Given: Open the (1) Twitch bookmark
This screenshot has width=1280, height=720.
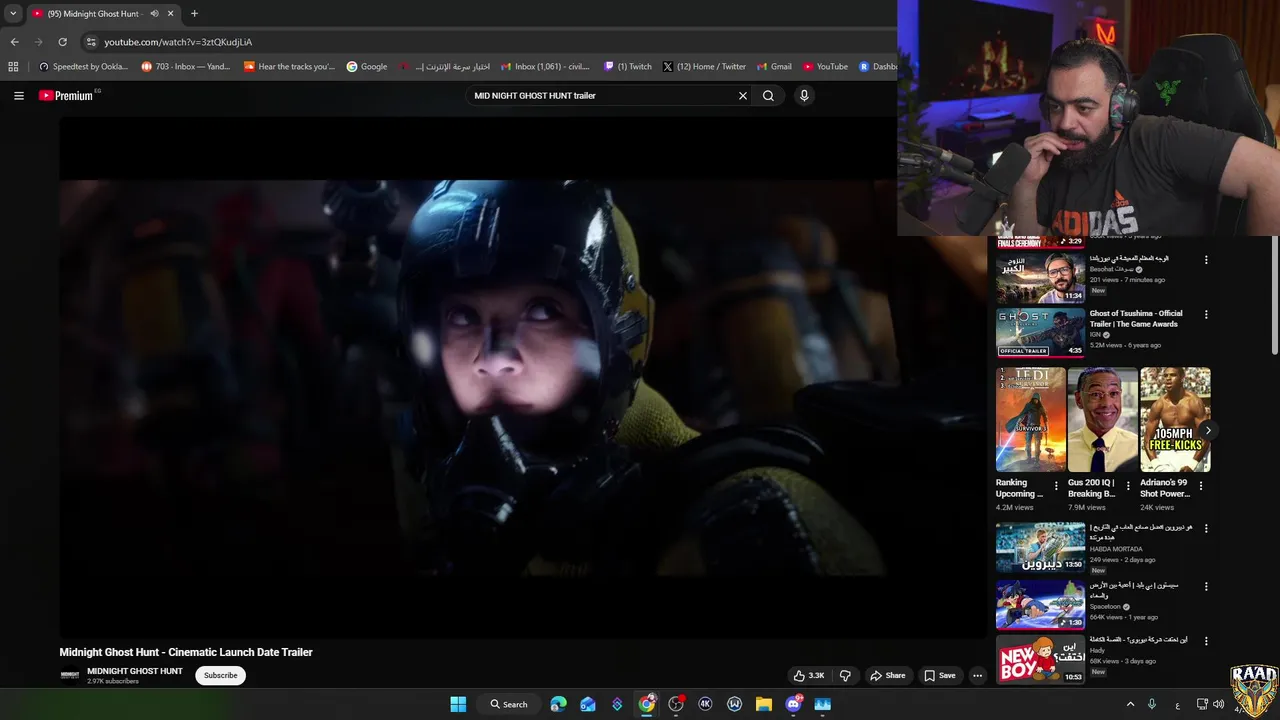Looking at the screenshot, I should point(628,67).
